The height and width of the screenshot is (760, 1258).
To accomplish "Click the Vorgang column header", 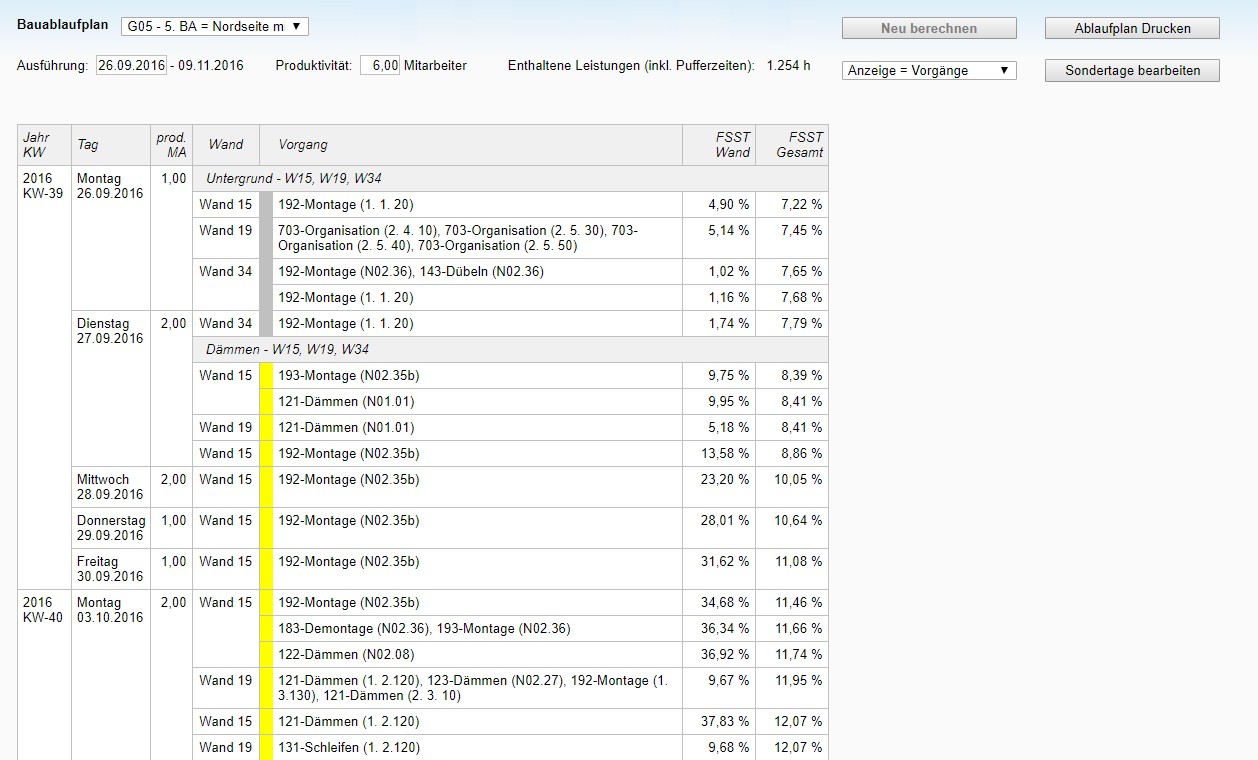I will [x=303, y=145].
